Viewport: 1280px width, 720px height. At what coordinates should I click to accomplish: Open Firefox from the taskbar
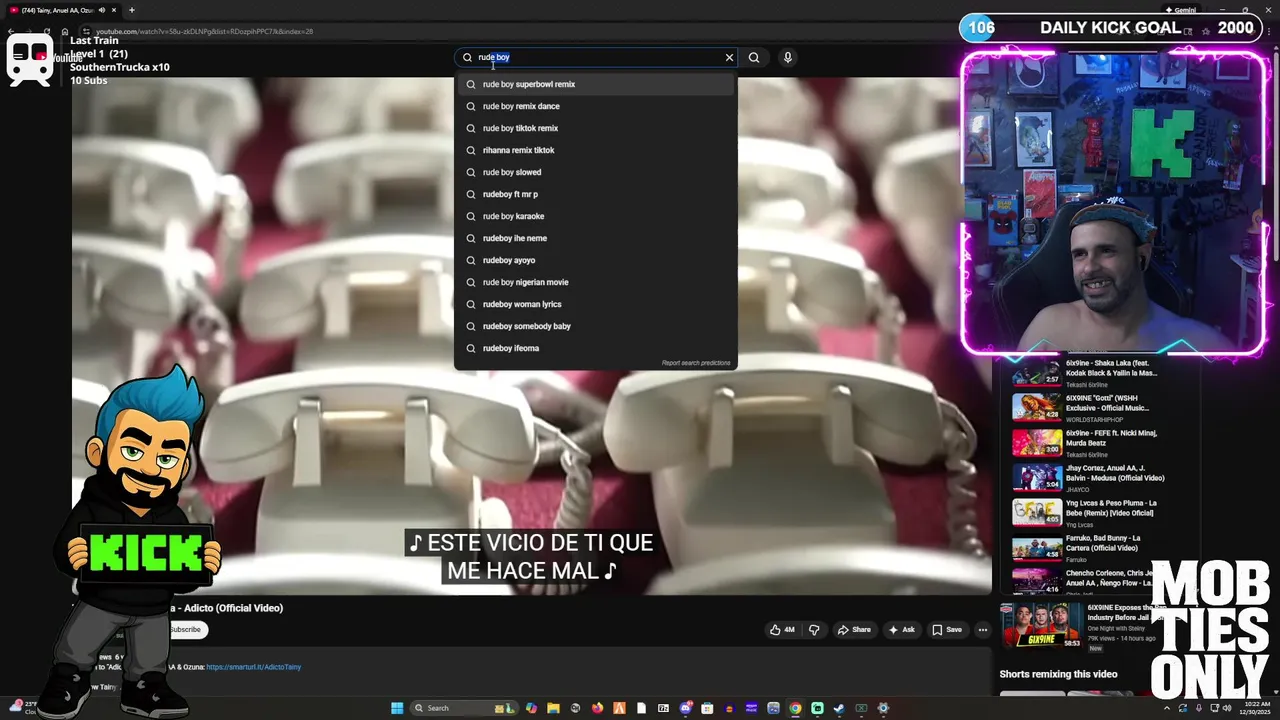click(597, 708)
